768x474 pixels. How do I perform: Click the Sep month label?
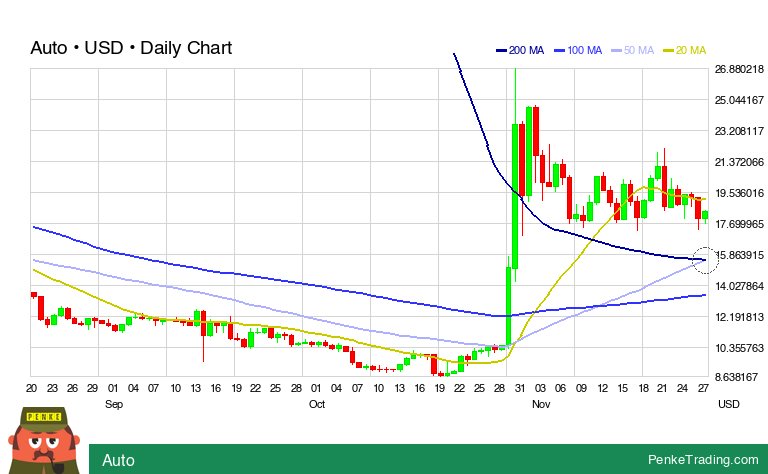(x=114, y=404)
